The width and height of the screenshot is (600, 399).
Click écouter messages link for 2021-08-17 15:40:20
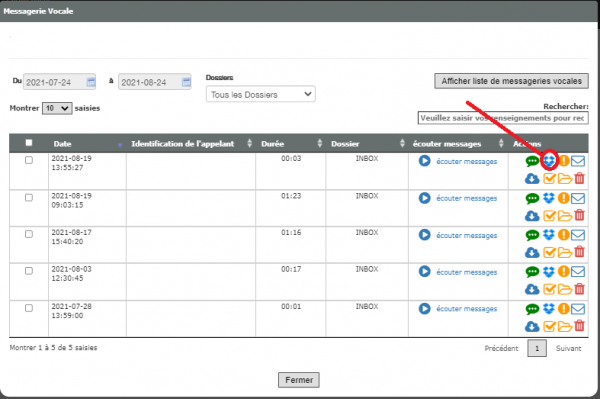coord(466,235)
